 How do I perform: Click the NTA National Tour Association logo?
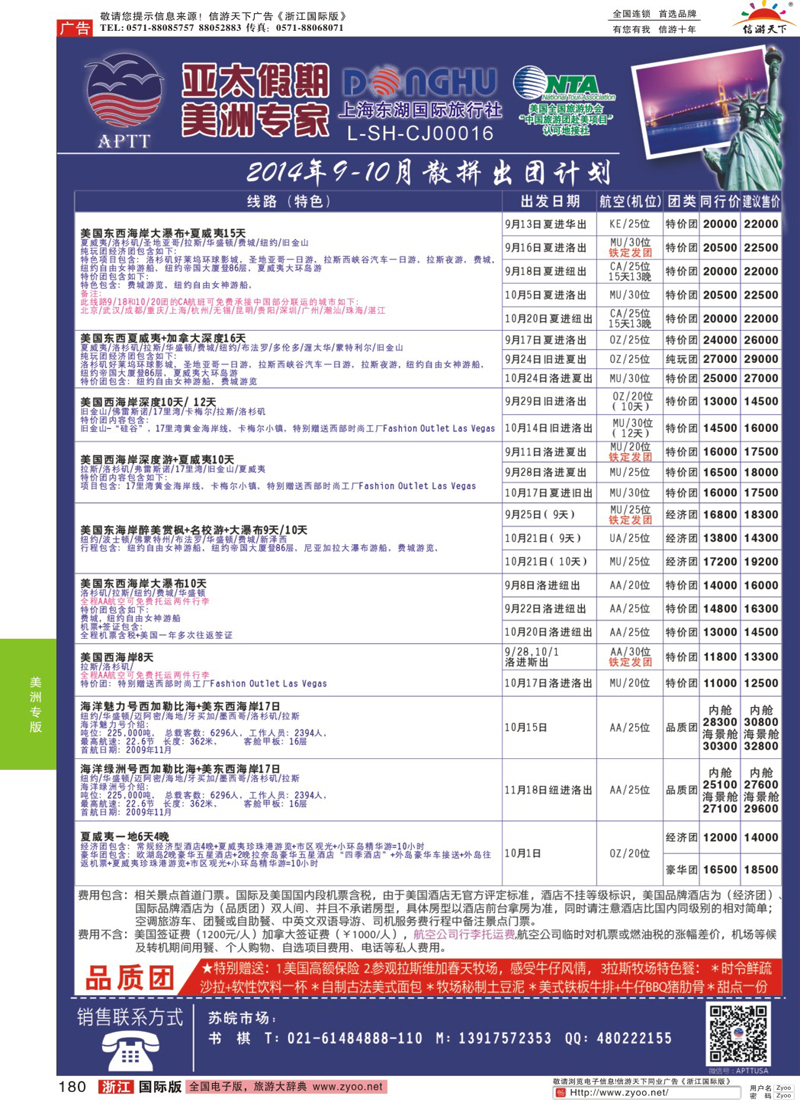point(565,100)
